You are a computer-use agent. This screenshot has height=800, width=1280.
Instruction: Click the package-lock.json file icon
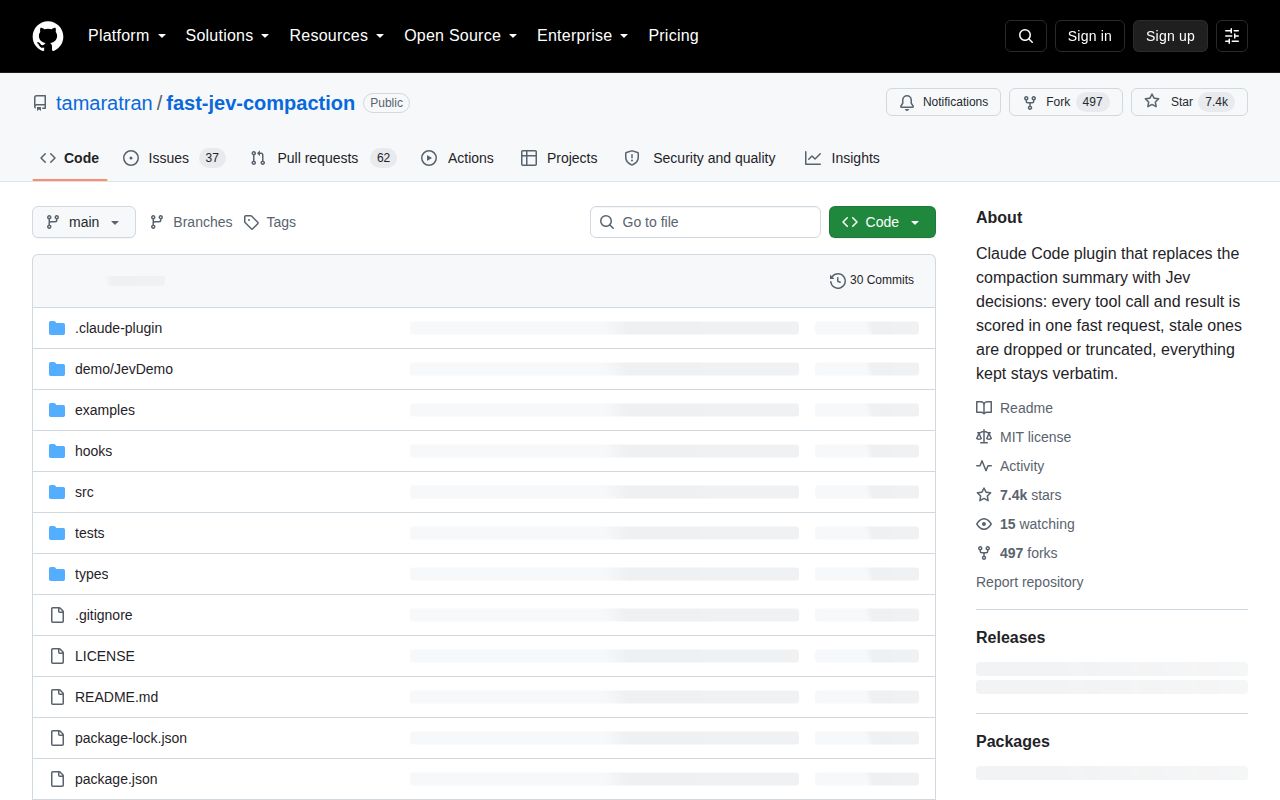(x=57, y=738)
